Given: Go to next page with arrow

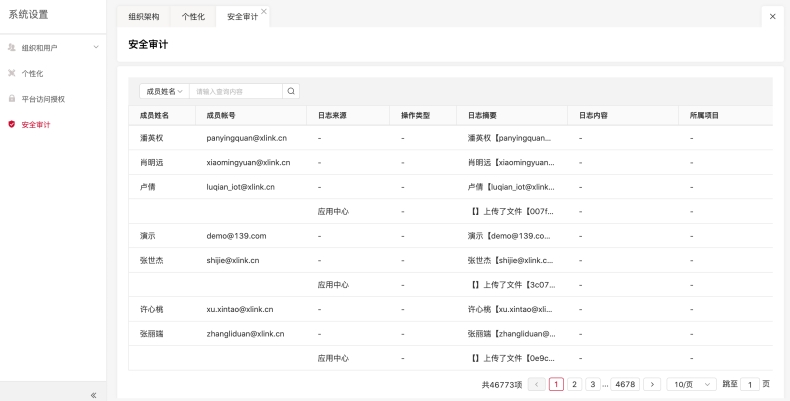Looking at the screenshot, I should [652, 384].
